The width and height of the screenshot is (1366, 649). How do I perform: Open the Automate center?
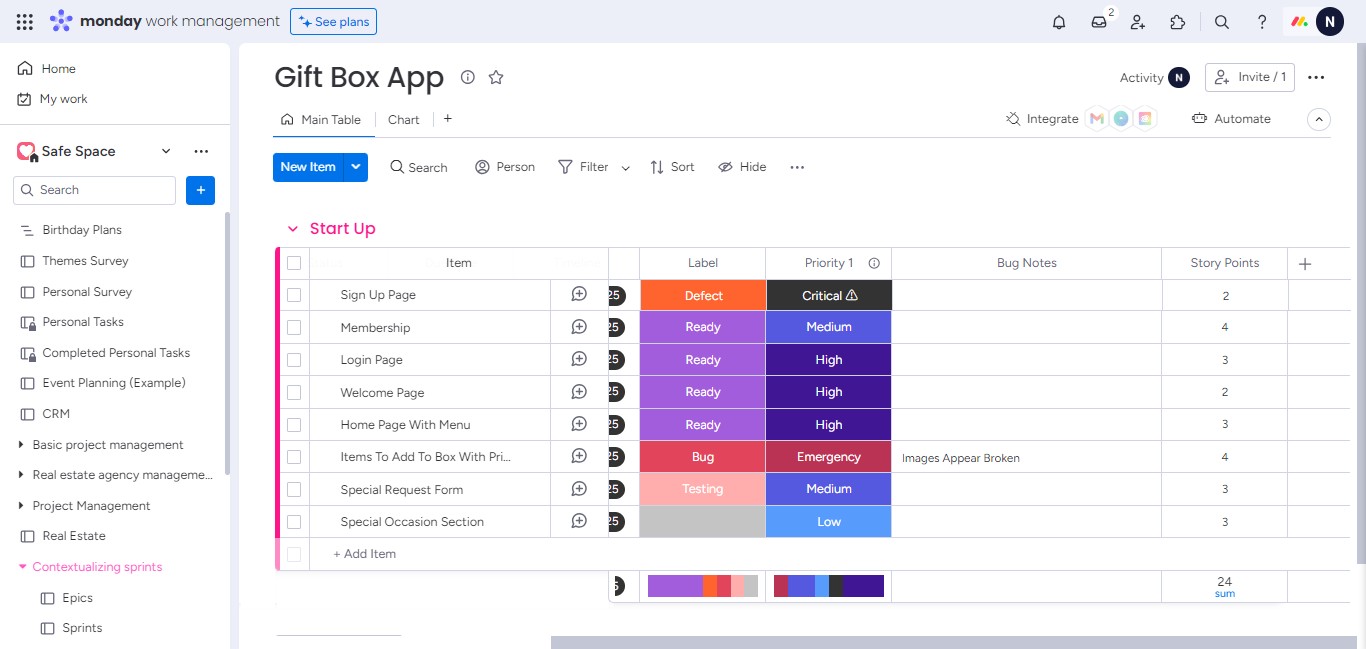tap(1231, 118)
